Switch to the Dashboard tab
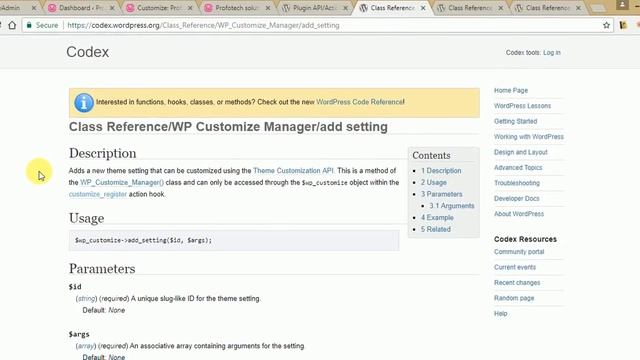Viewport: 640px width, 360px height. [x=80, y=8]
